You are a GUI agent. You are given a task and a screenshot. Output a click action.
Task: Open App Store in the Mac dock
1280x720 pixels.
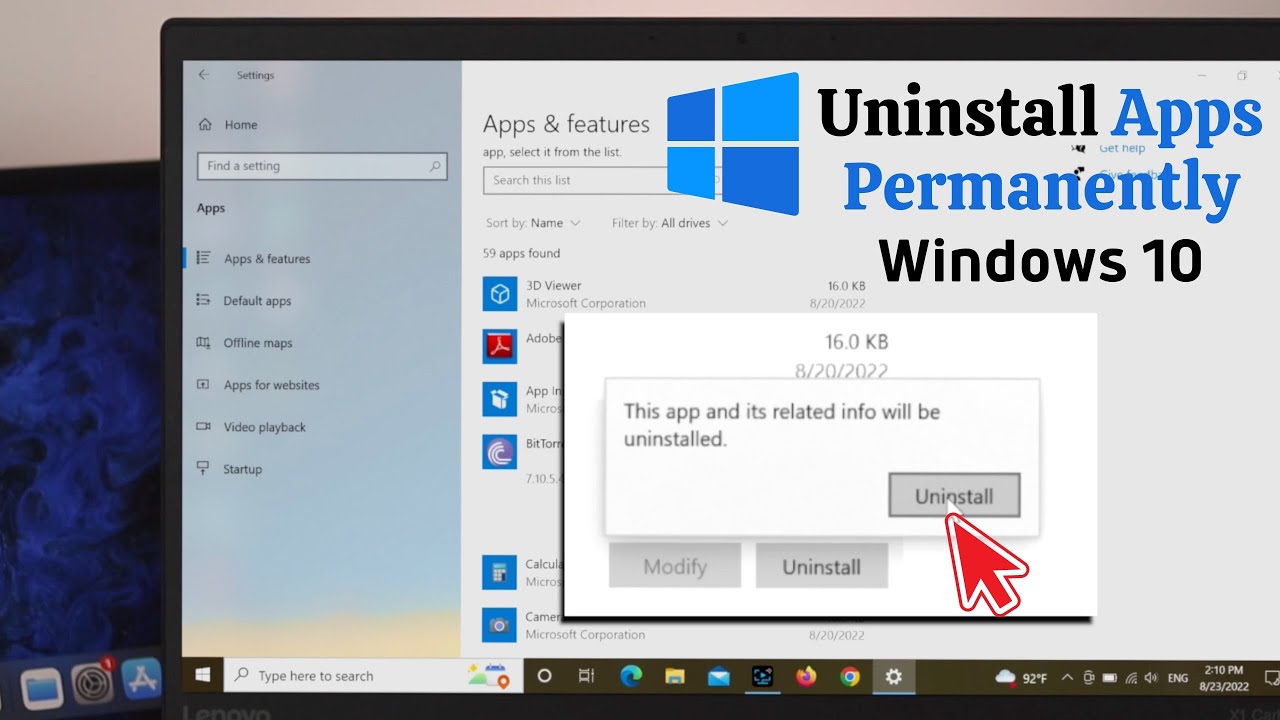[141, 678]
